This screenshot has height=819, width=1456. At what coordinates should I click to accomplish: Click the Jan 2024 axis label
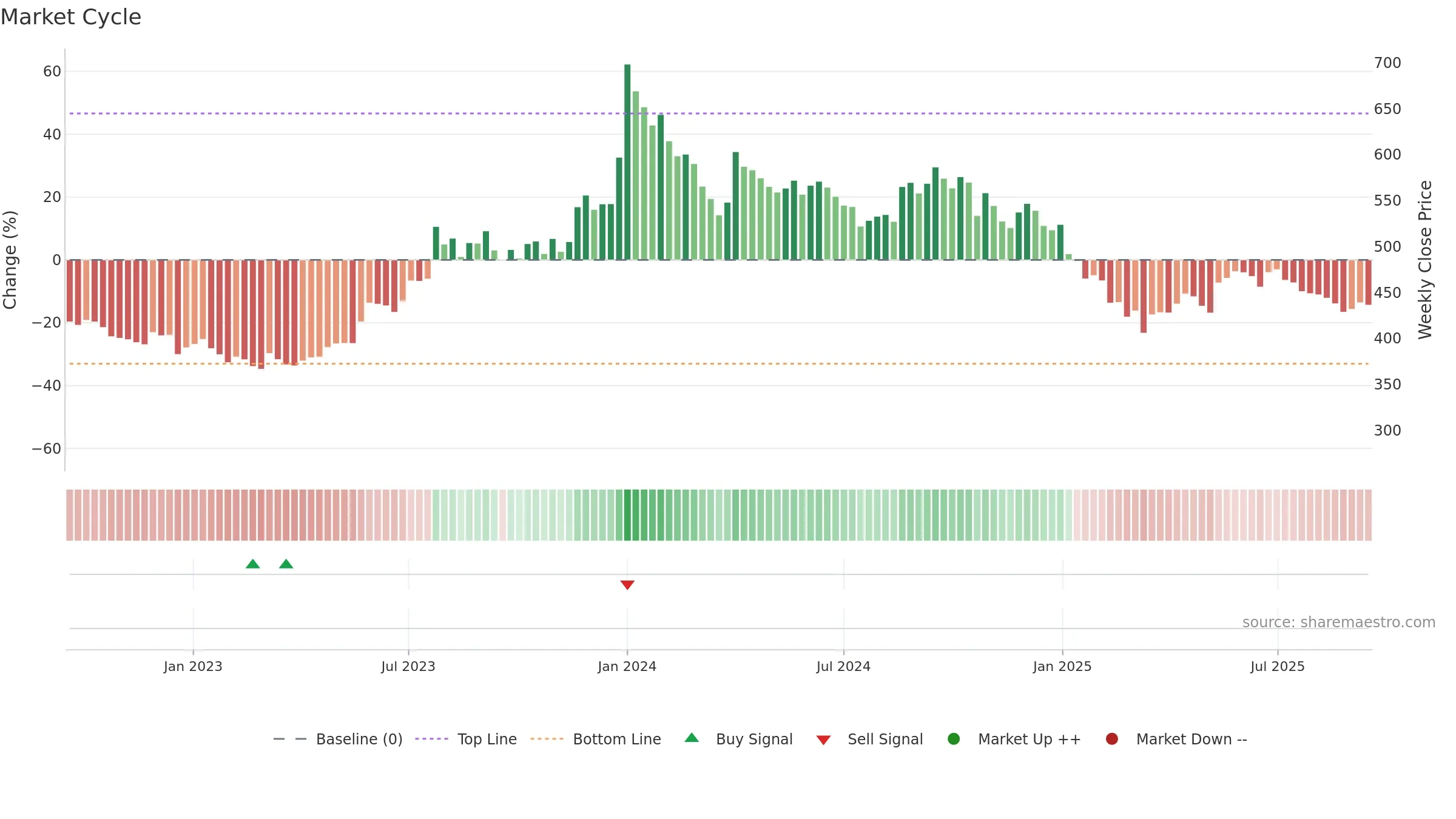pos(627,667)
